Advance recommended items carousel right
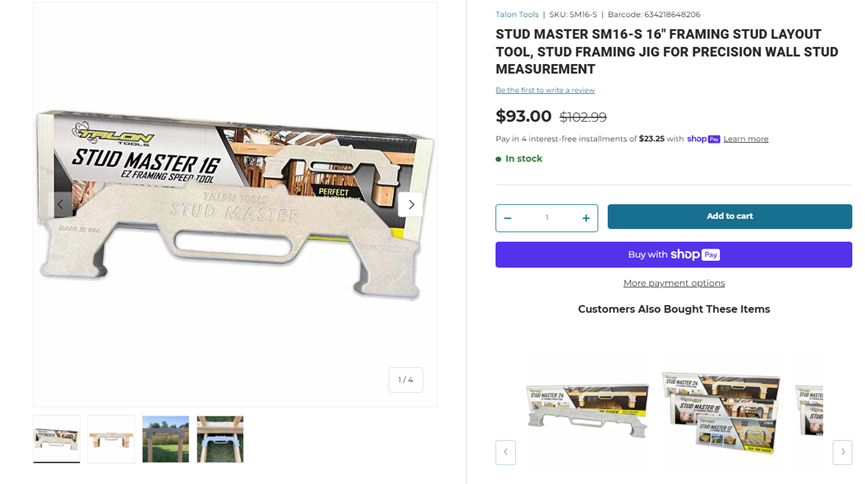 (x=842, y=452)
